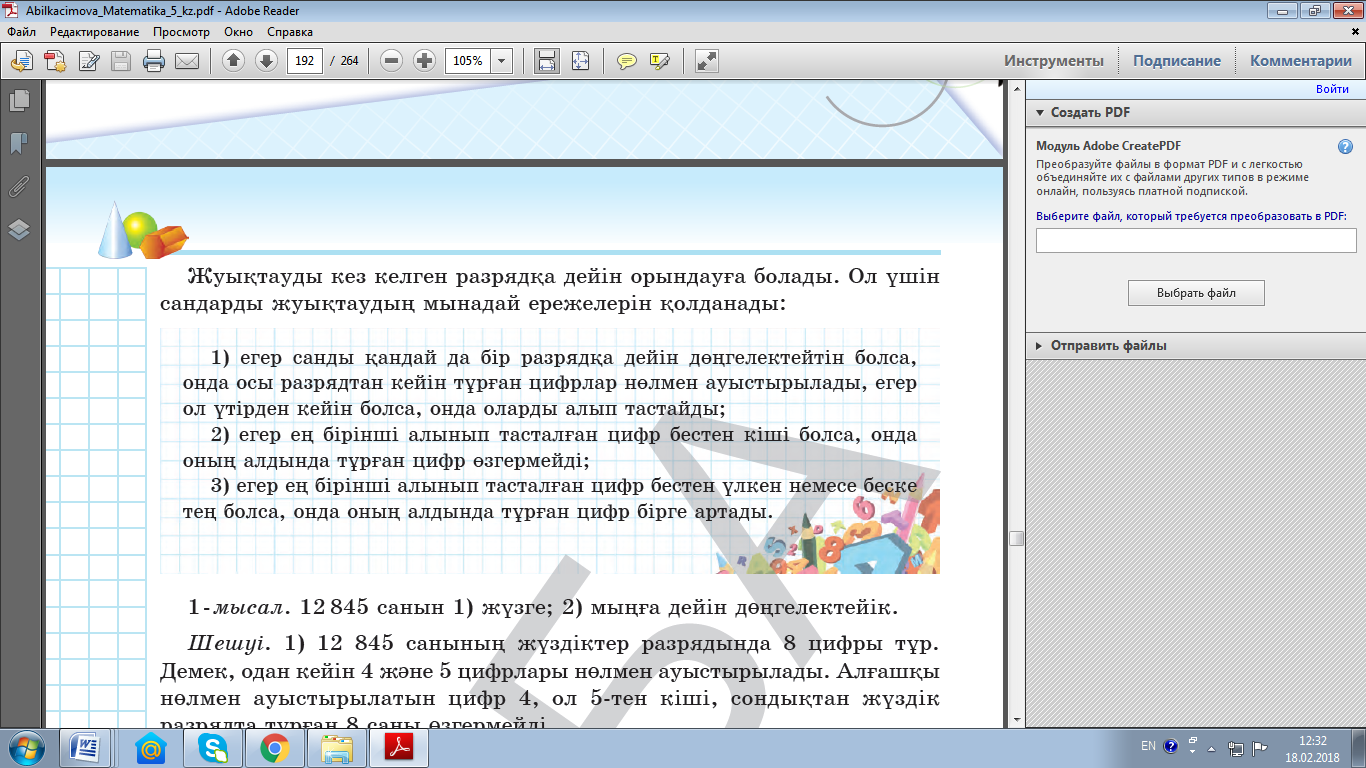This screenshot has width=1366, height=768.
Task: Open the "Просмотр" menu
Action: [x=181, y=32]
